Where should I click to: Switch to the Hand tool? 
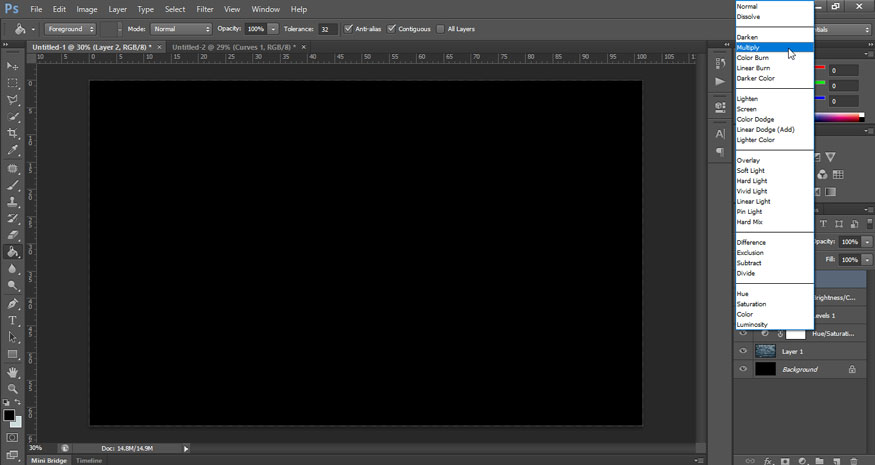[x=13, y=372]
